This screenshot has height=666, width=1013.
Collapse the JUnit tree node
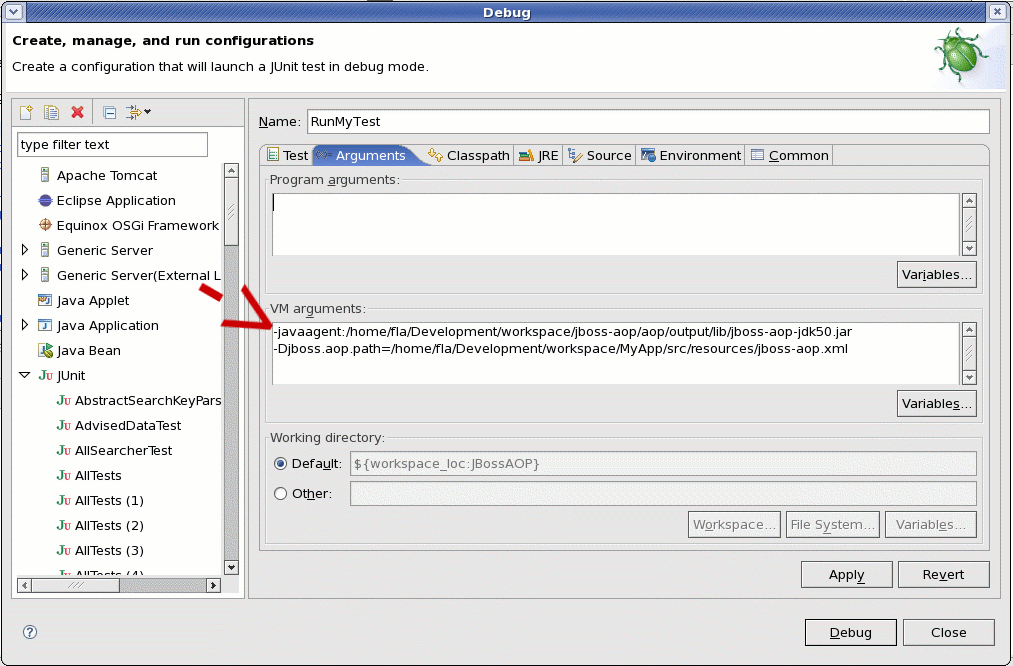[25, 375]
